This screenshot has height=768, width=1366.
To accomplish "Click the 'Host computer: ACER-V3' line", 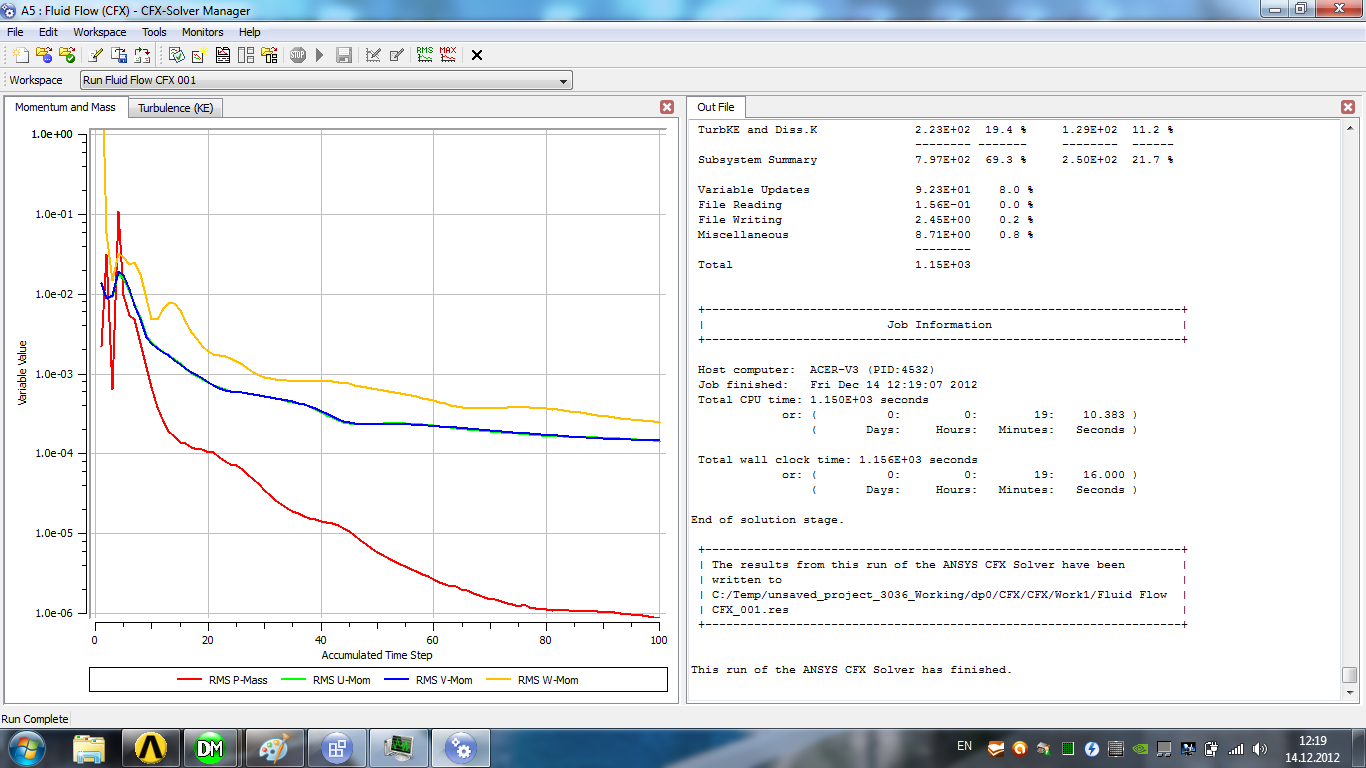I will [816, 370].
